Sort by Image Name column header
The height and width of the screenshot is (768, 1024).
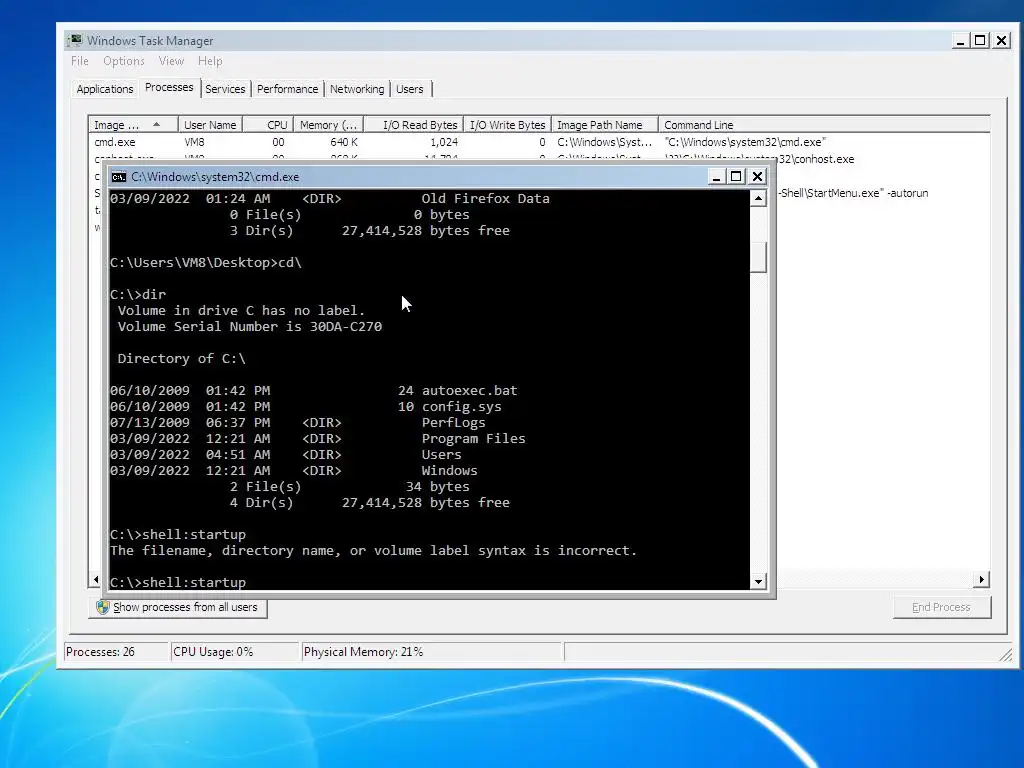pos(133,125)
